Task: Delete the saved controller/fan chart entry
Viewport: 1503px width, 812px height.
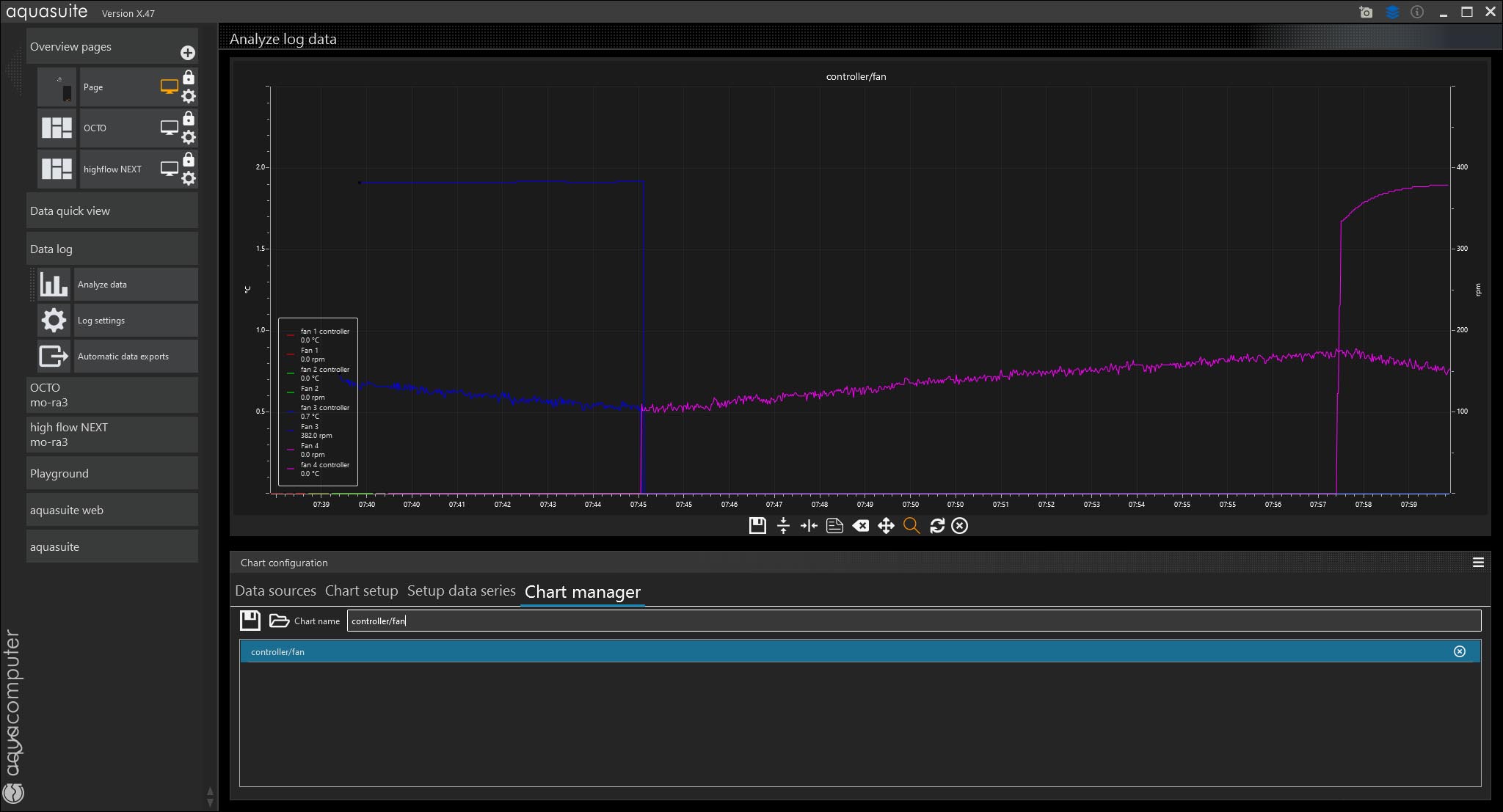Action: coord(1459,651)
